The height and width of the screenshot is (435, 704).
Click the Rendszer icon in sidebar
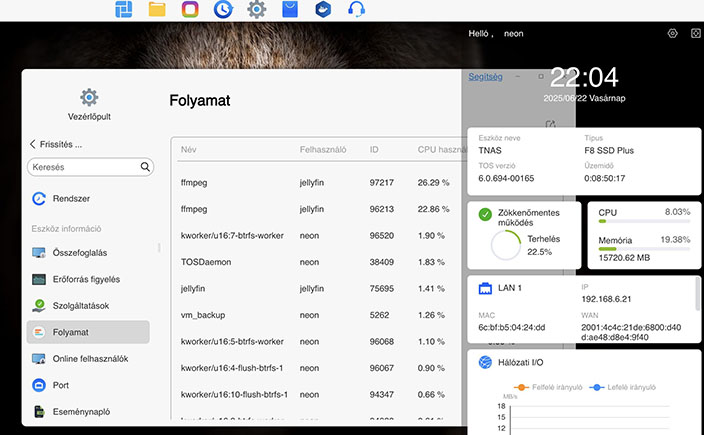[x=39, y=198]
